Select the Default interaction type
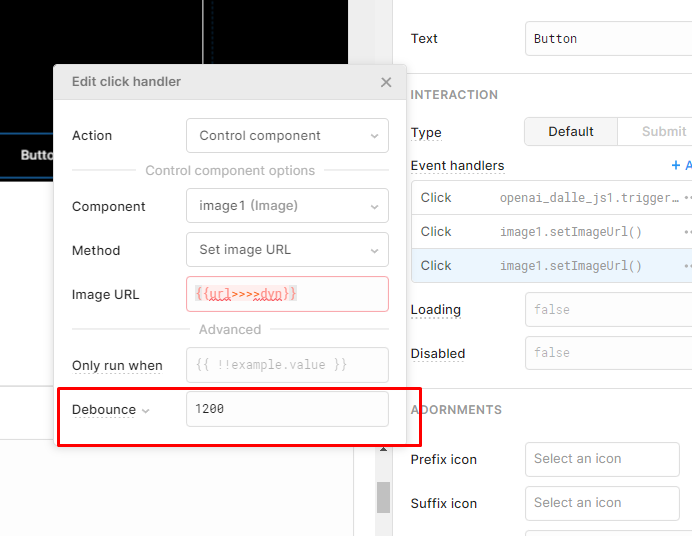692x536 pixels. coord(571,131)
